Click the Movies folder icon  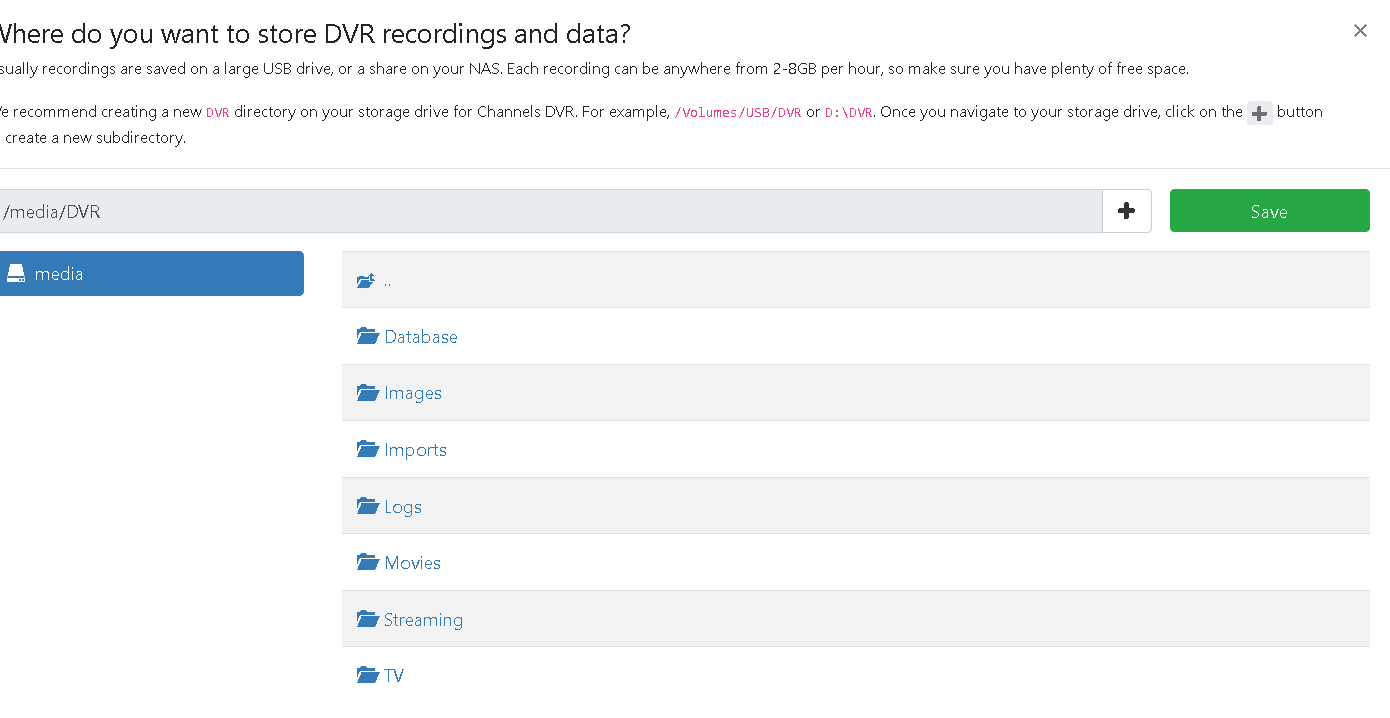pyautogui.click(x=367, y=563)
